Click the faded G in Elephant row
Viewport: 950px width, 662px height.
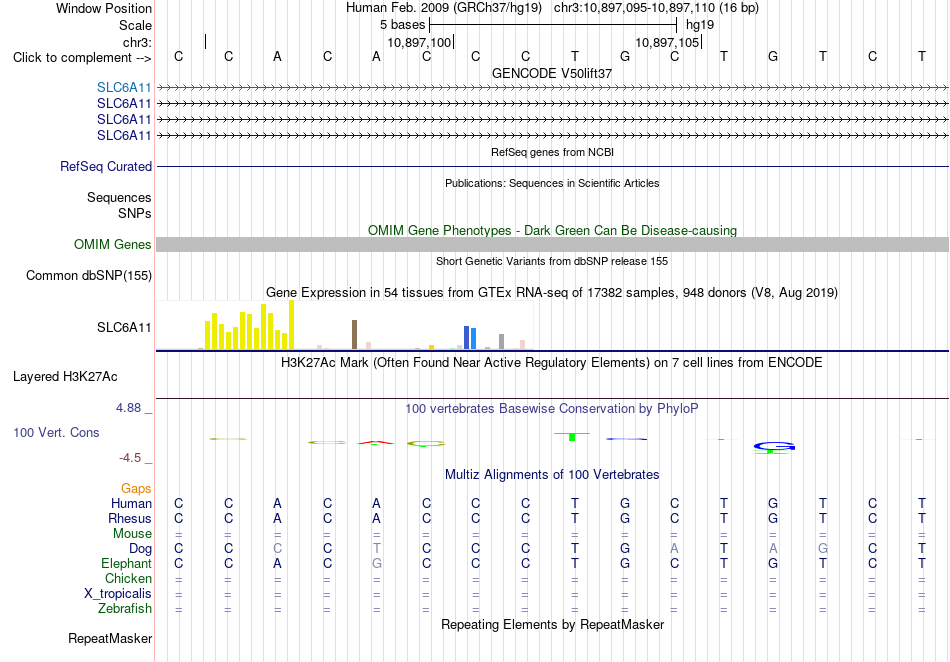(x=376, y=564)
